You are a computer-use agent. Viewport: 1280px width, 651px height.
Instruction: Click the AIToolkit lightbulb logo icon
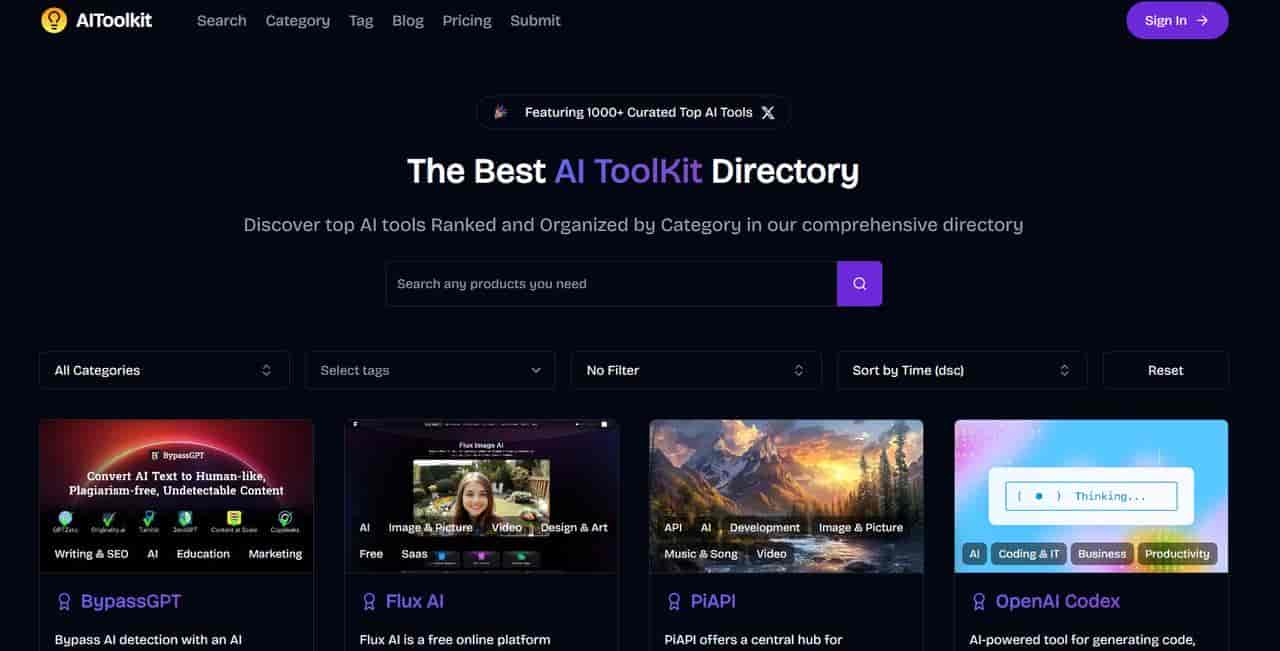tap(54, 20)
